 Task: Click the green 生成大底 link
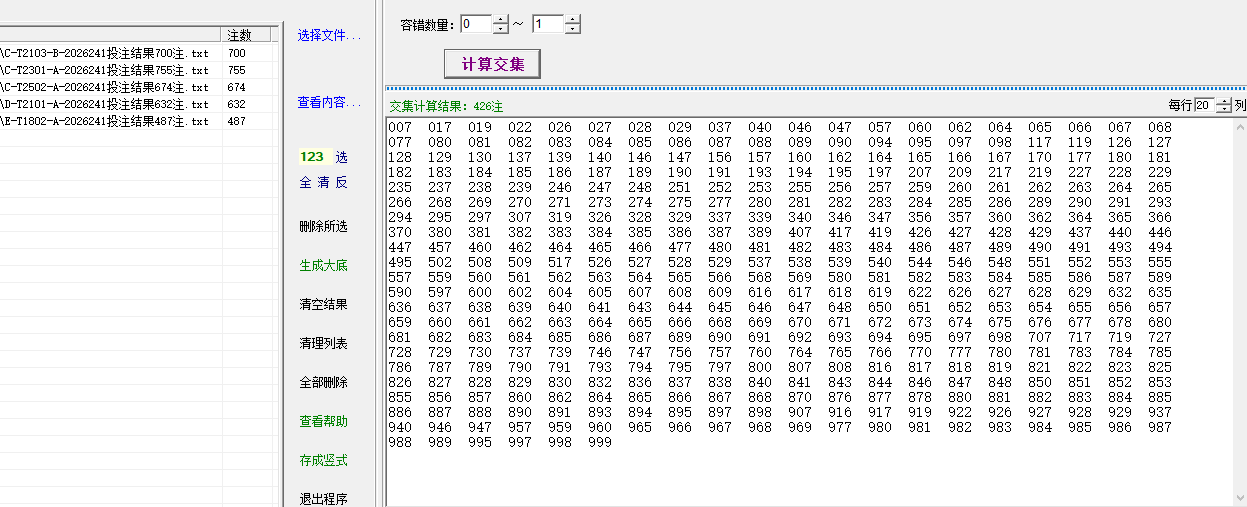324,266
